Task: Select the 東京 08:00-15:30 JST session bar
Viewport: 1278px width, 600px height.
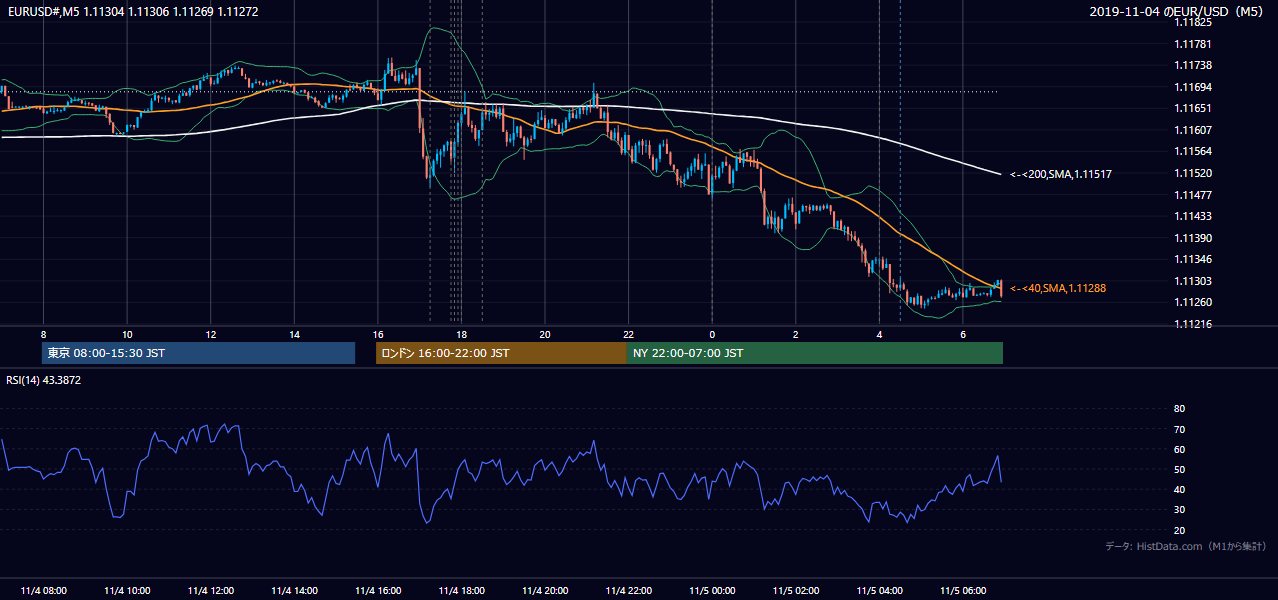Action: click(198, 353)
